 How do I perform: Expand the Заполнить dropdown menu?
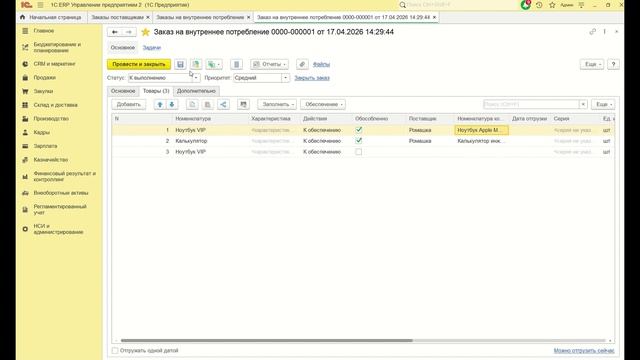click(277, 104)
